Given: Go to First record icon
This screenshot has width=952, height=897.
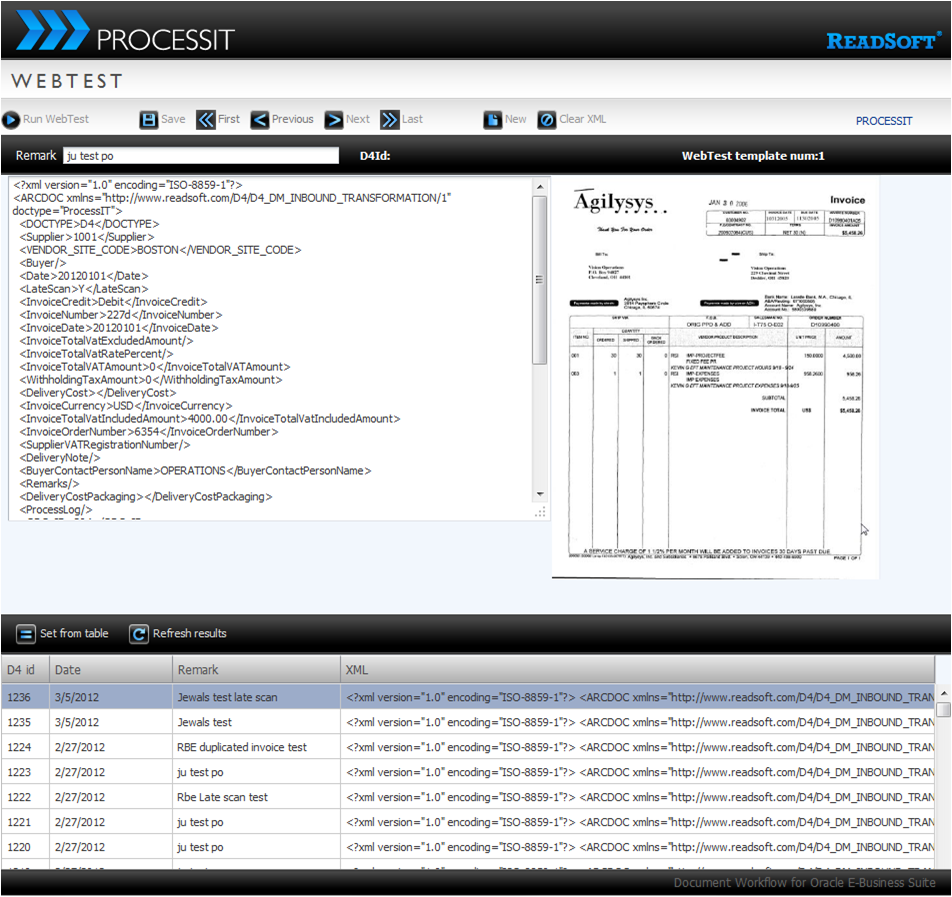Looking at the screenshot, I should click(x=206, y=120).
